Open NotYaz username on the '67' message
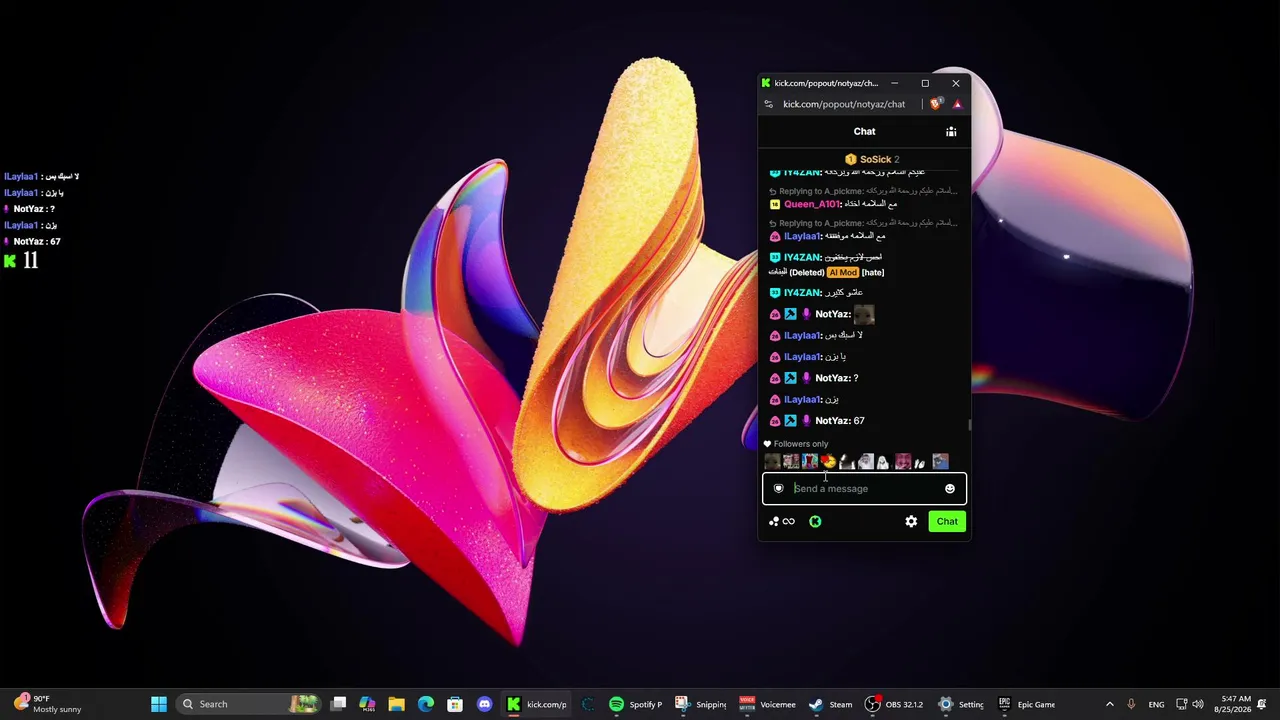1280x720 pixels. tap(832, 421)
